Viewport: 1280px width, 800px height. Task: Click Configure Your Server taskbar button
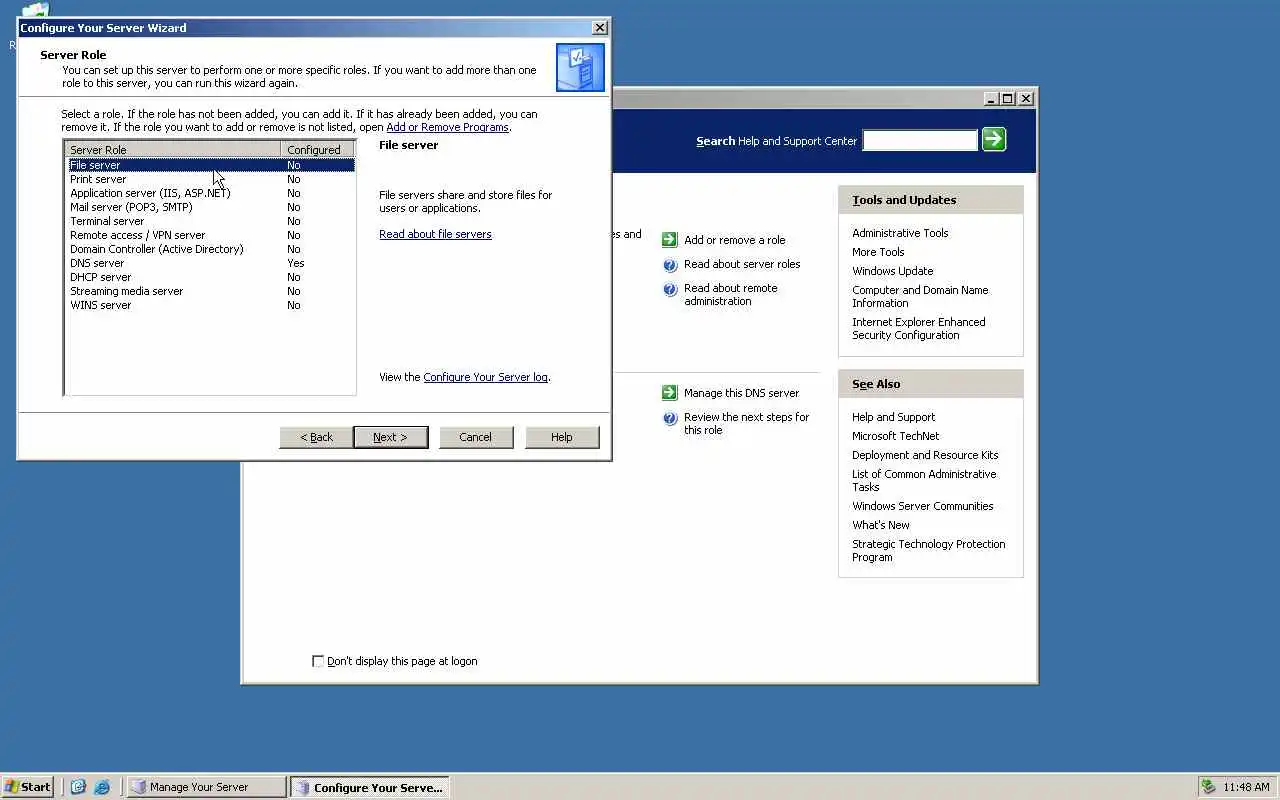(x=370, y=787)
